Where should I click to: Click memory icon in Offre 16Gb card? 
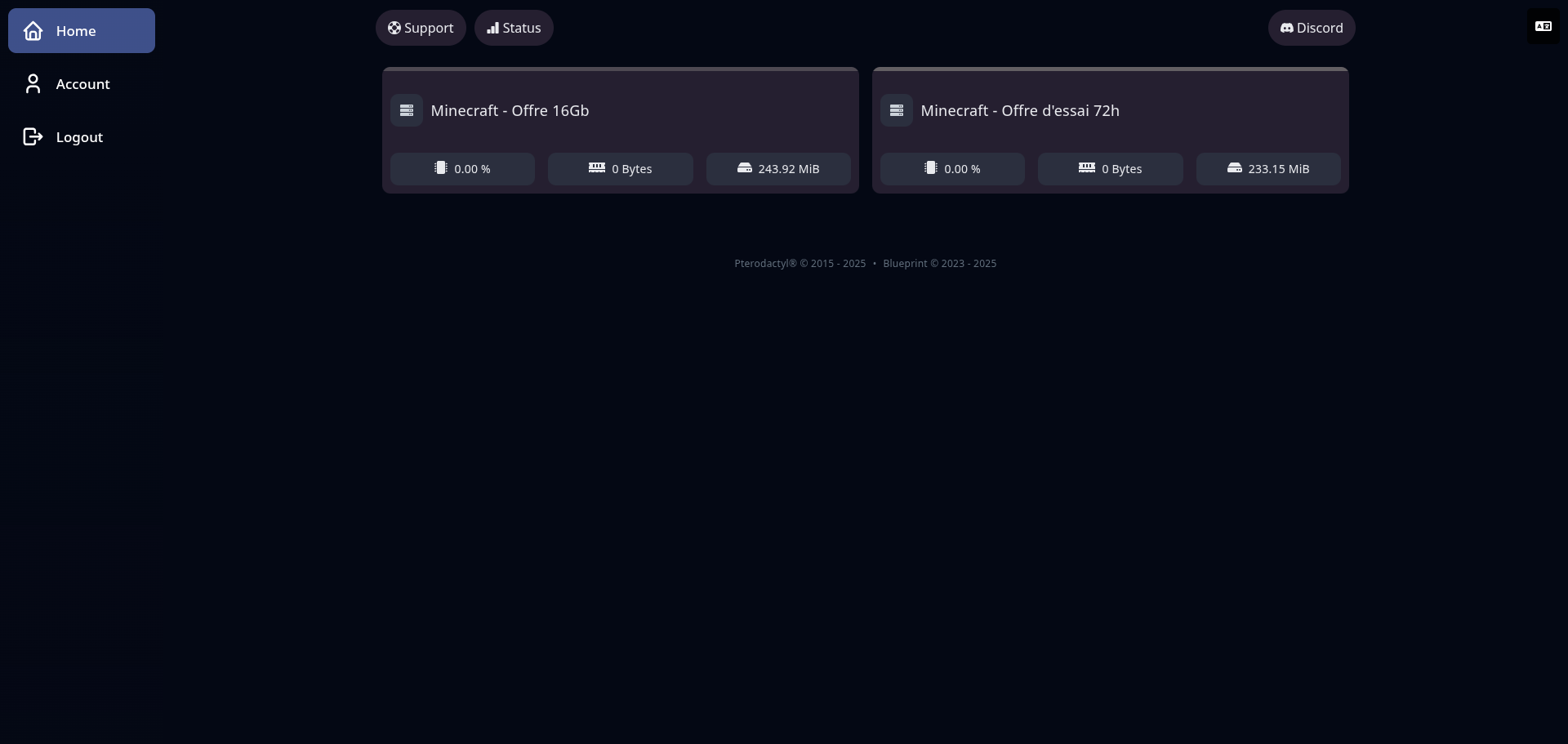click(597, 167)
